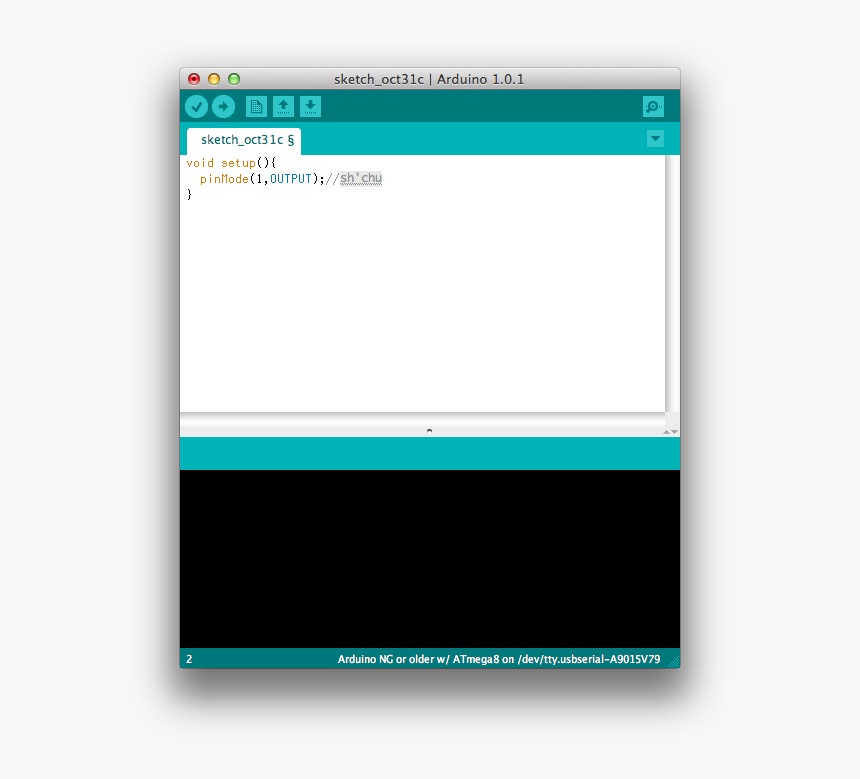Image resolution: width=860 pixels, height=779 pixels.
Task: Open the tab management dropdown arrow
Action: point(655,139)
